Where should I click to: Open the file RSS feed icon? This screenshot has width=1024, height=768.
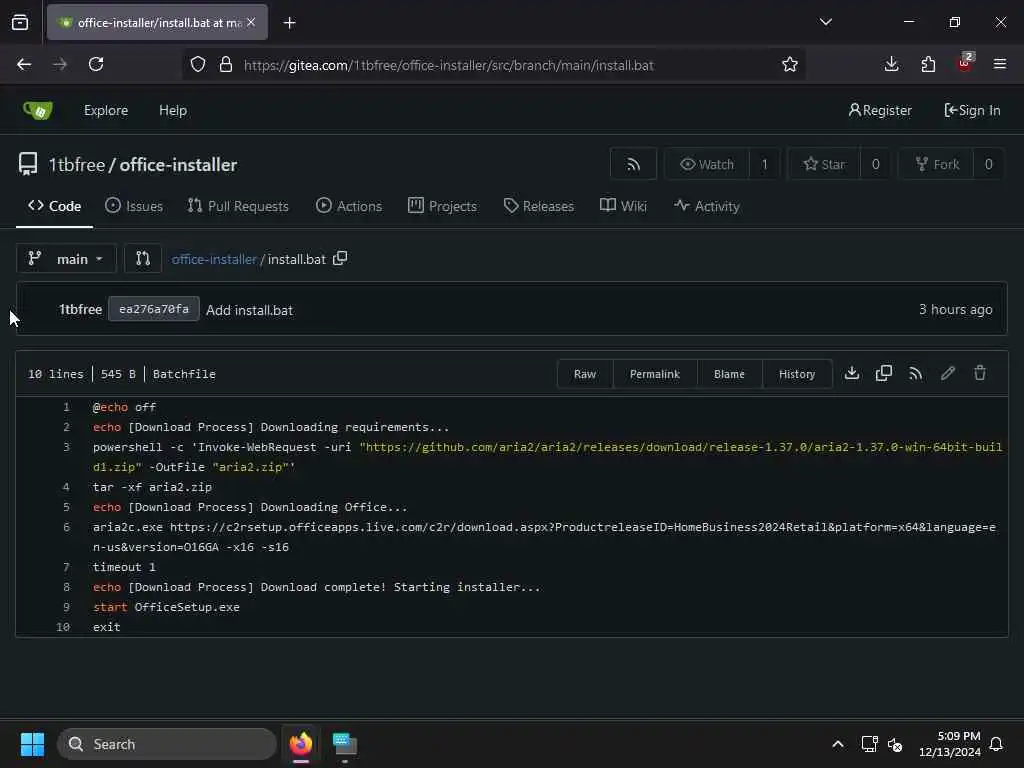(916, 374)
